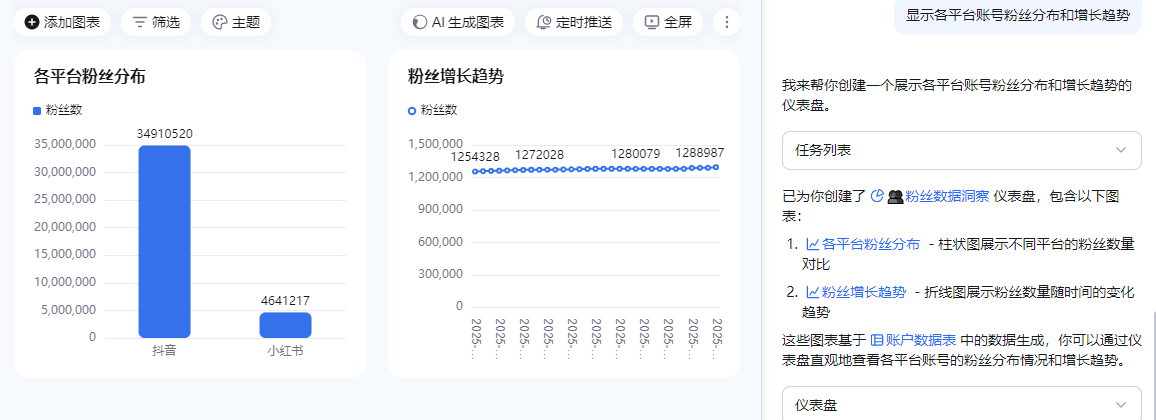Expand the 仪表盘 dropdown

coord(962,405)
